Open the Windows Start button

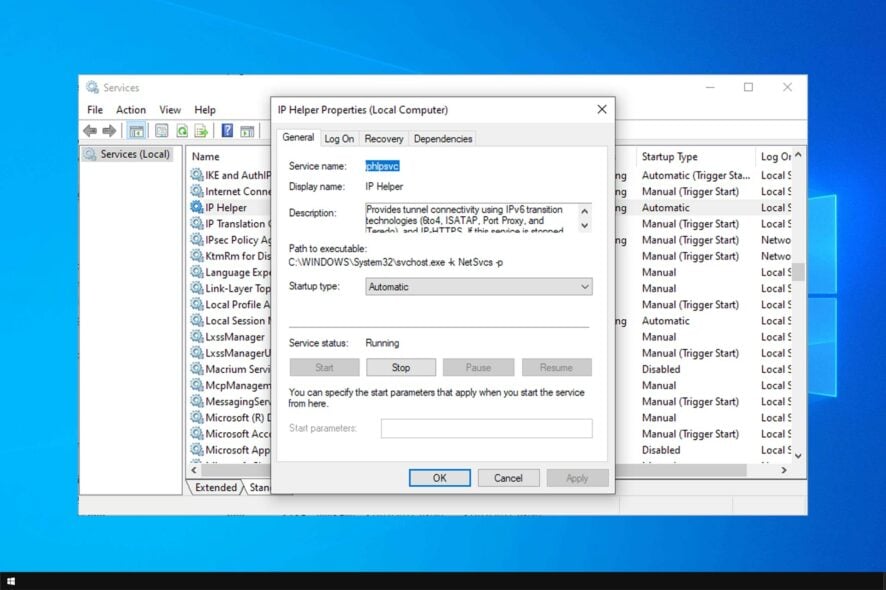click(11, 581)
